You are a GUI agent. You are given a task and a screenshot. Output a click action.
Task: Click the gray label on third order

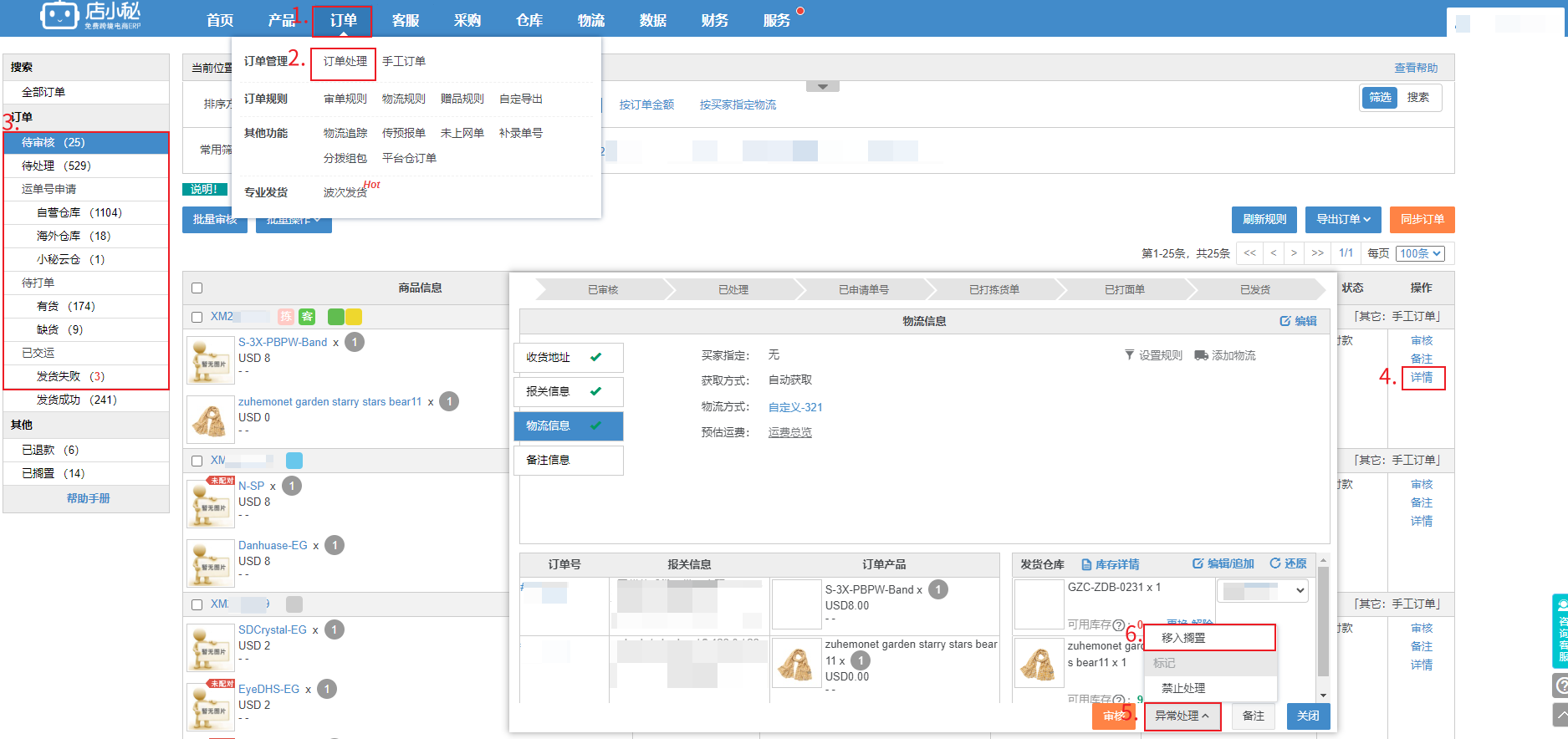[294, 604]
